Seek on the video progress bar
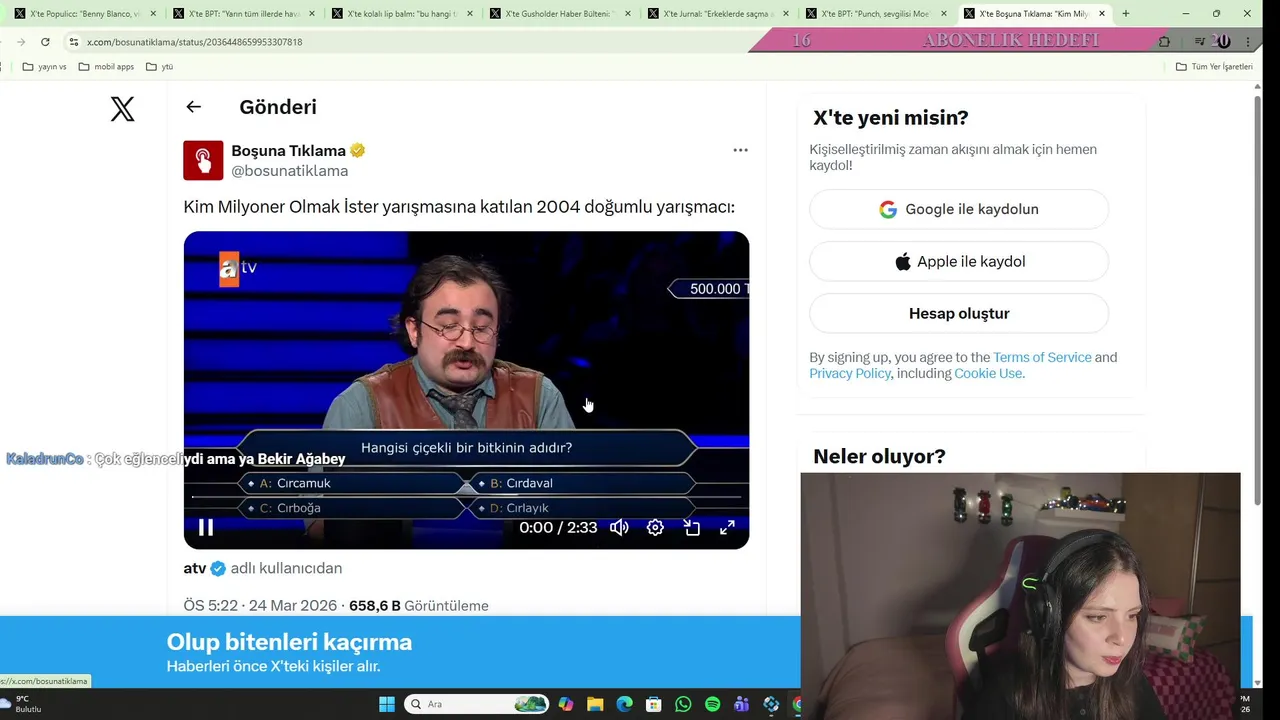Screen dimensions: 1280x720 click(x=466, y=497)
